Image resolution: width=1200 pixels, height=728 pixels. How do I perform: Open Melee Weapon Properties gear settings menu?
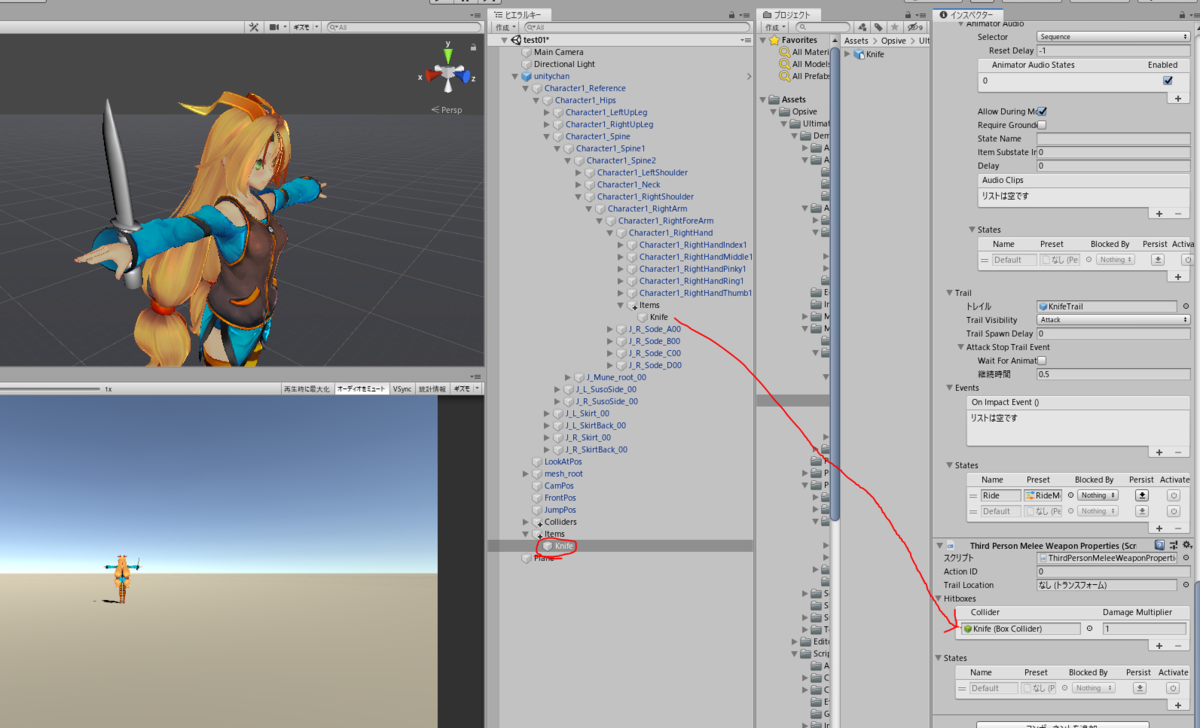(1187, 545)
